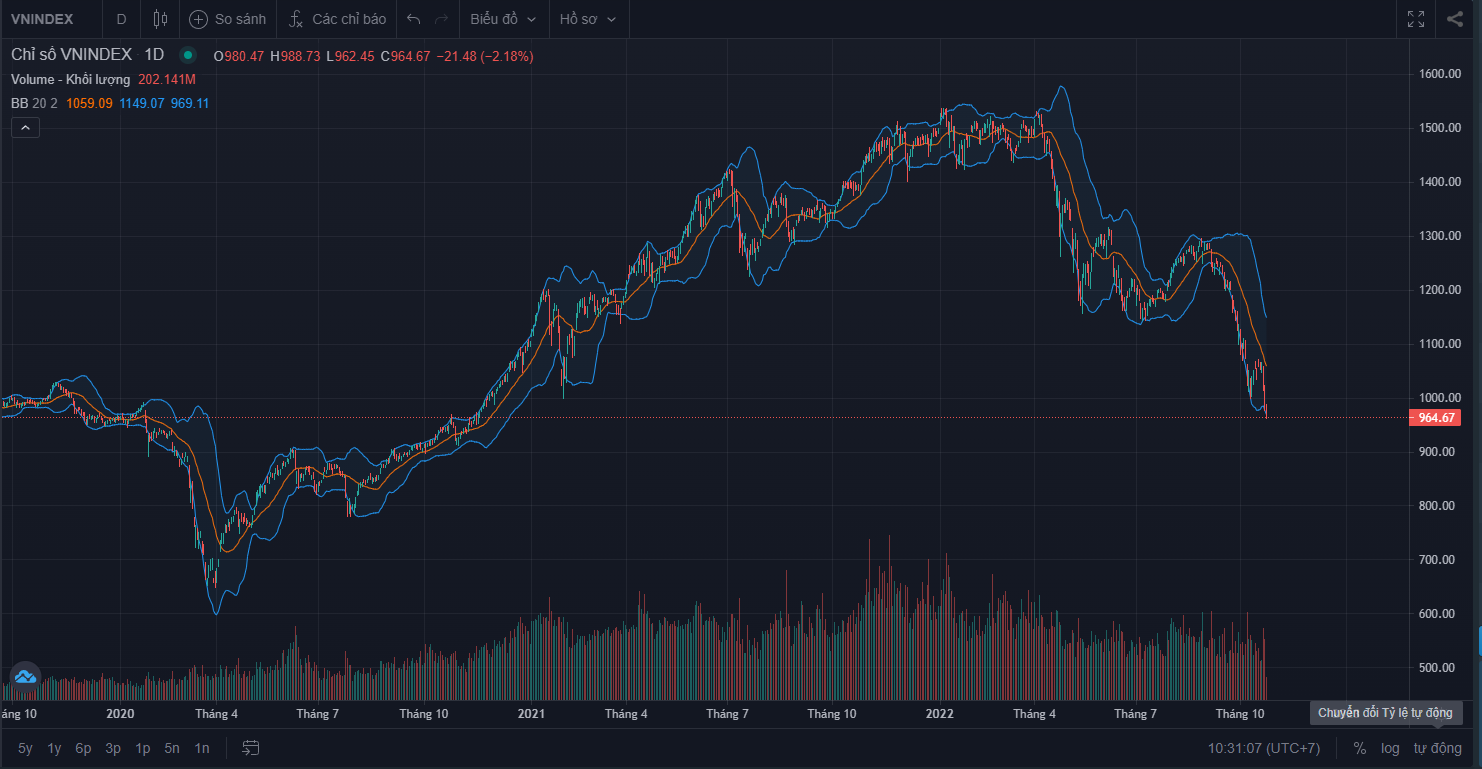Click the change value −21.48 (−2.18%)
The image size is (1482, 769).
pyautogui.click(x=485, y=57)
